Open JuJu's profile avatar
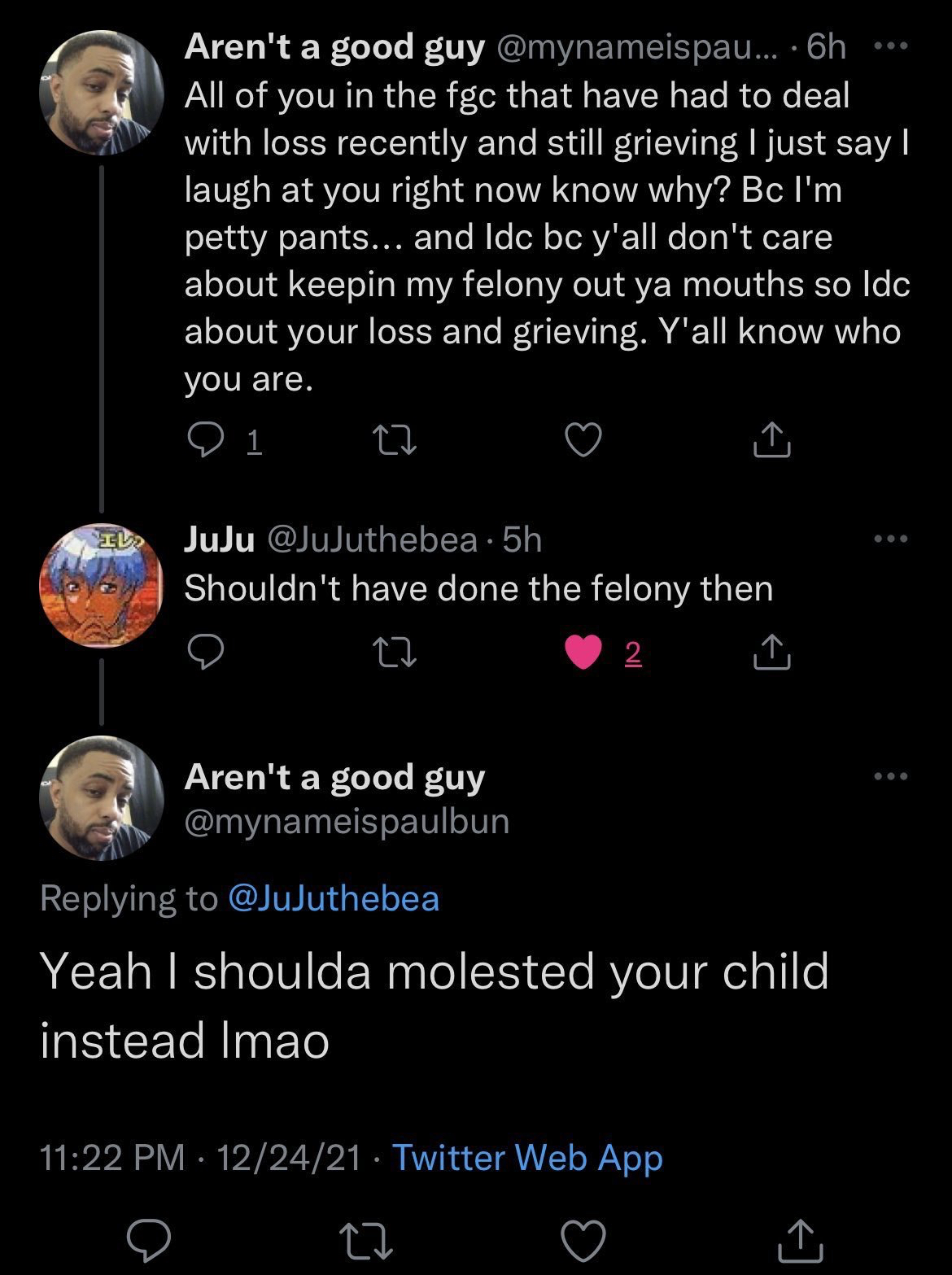The image size is (952, 1275). (x=101, y=585)
